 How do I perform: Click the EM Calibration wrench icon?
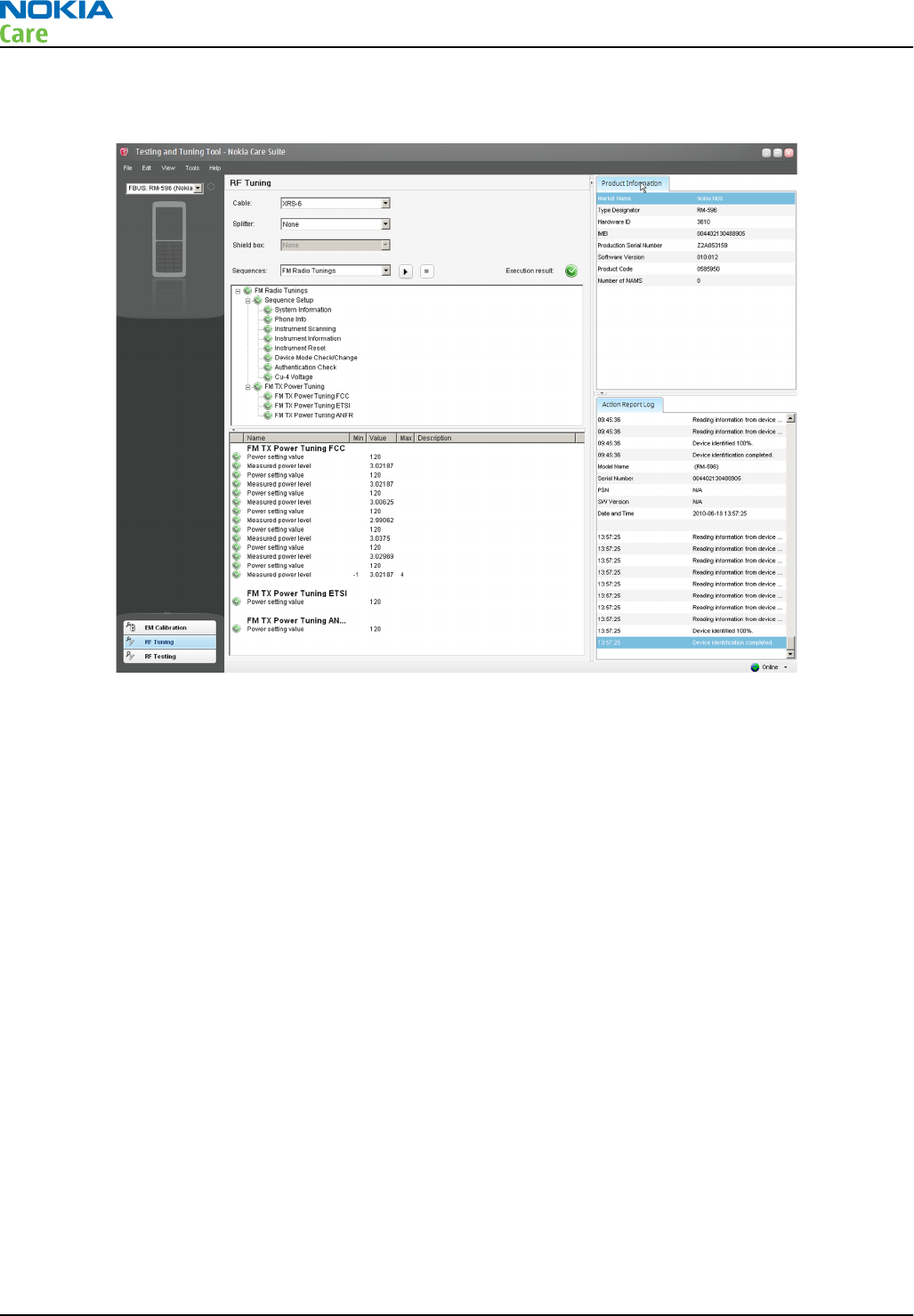131,627
